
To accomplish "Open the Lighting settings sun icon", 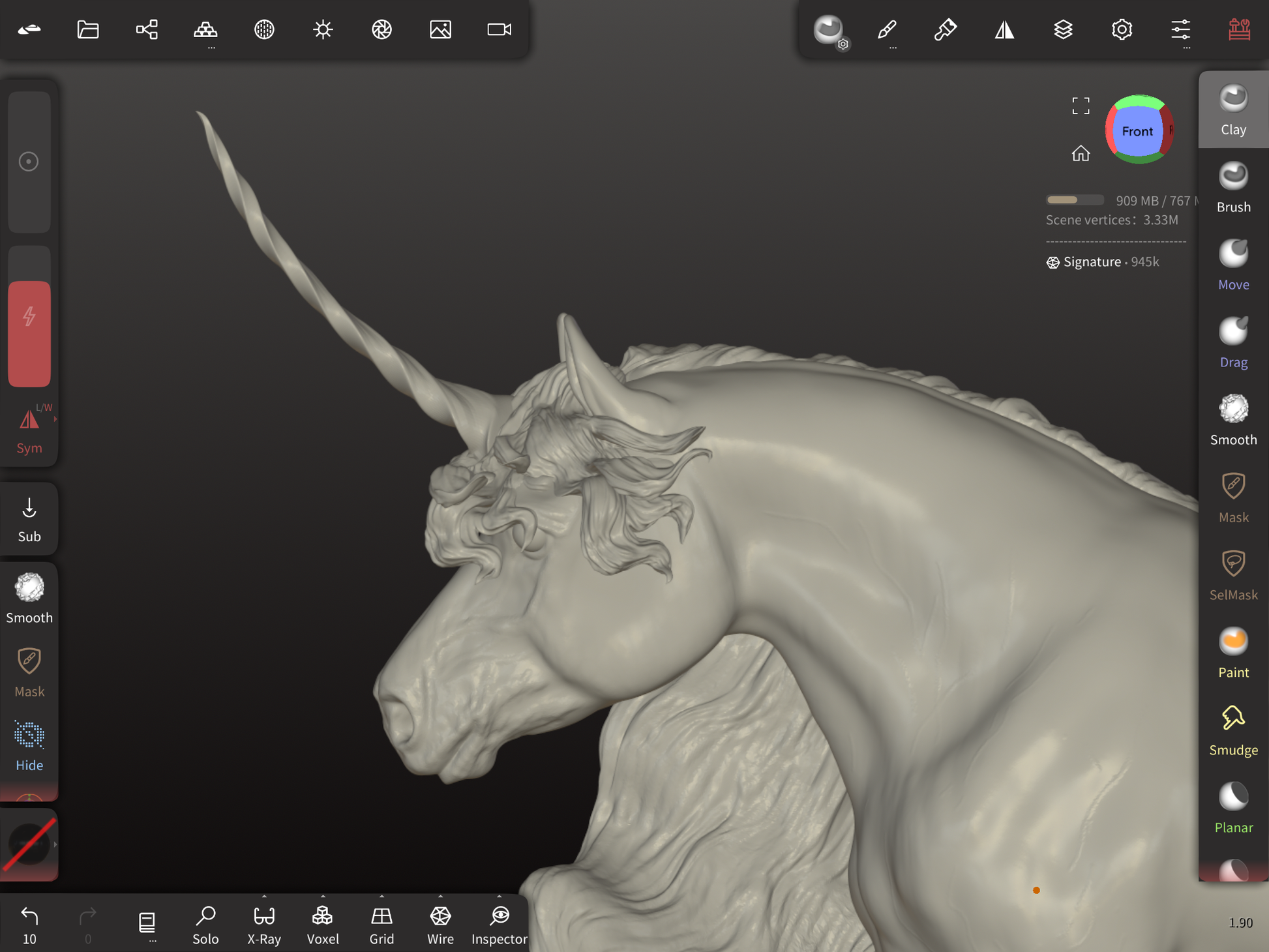I will pos(323,29).
